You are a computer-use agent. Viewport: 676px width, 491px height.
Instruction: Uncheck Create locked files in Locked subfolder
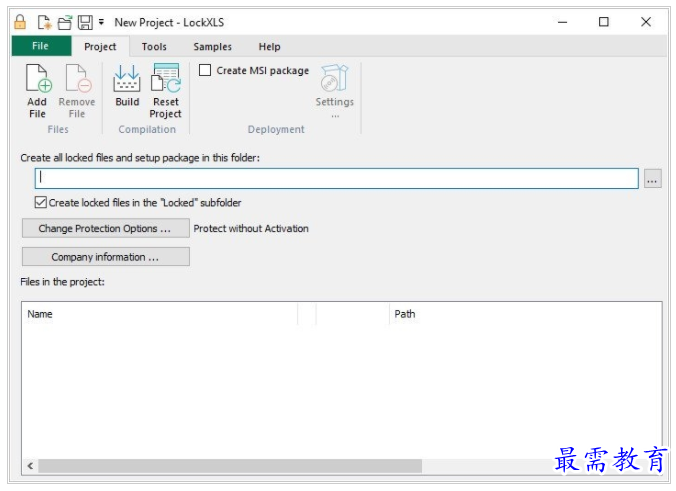41,202
